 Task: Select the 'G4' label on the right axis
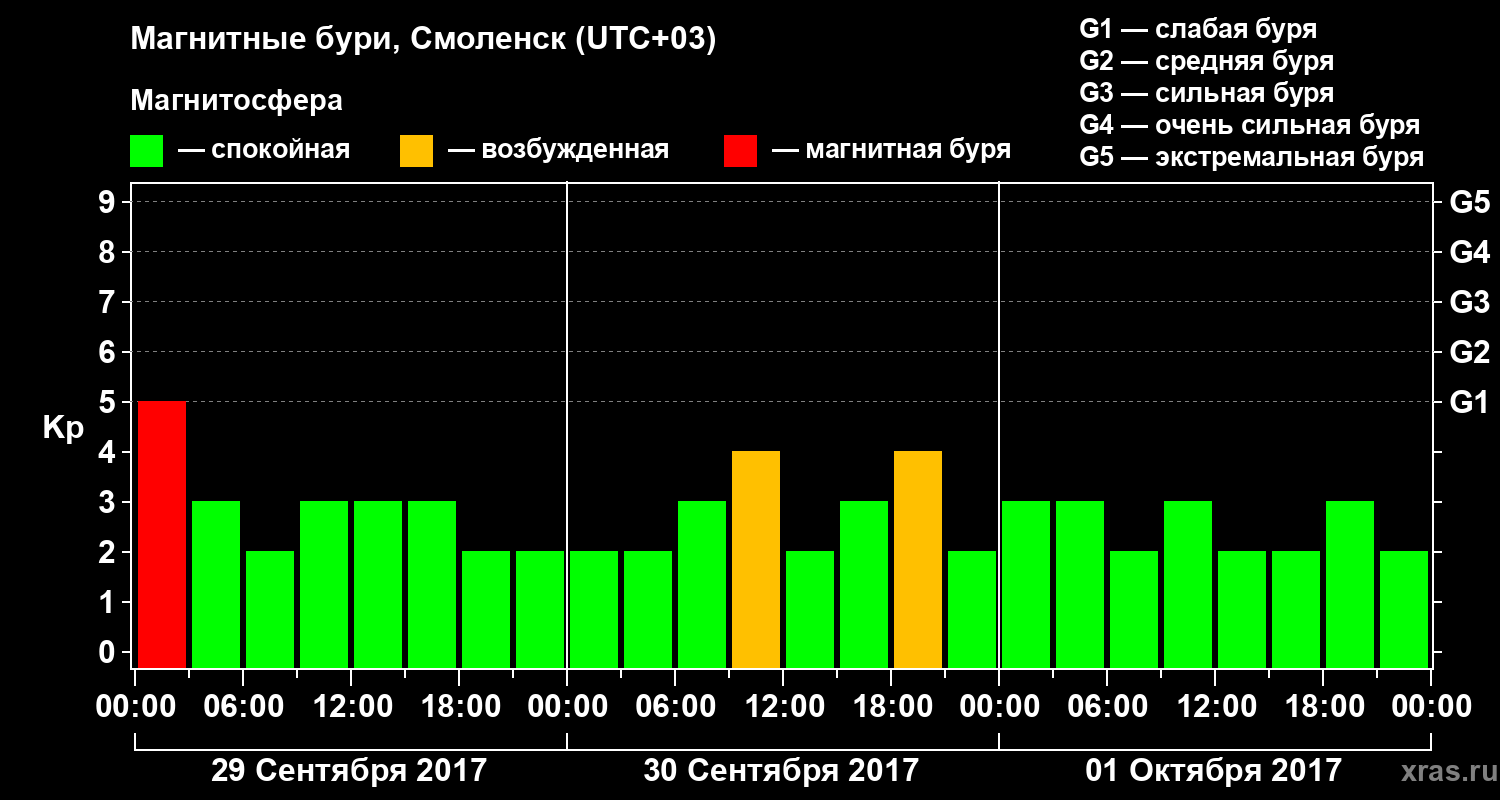1470,252
